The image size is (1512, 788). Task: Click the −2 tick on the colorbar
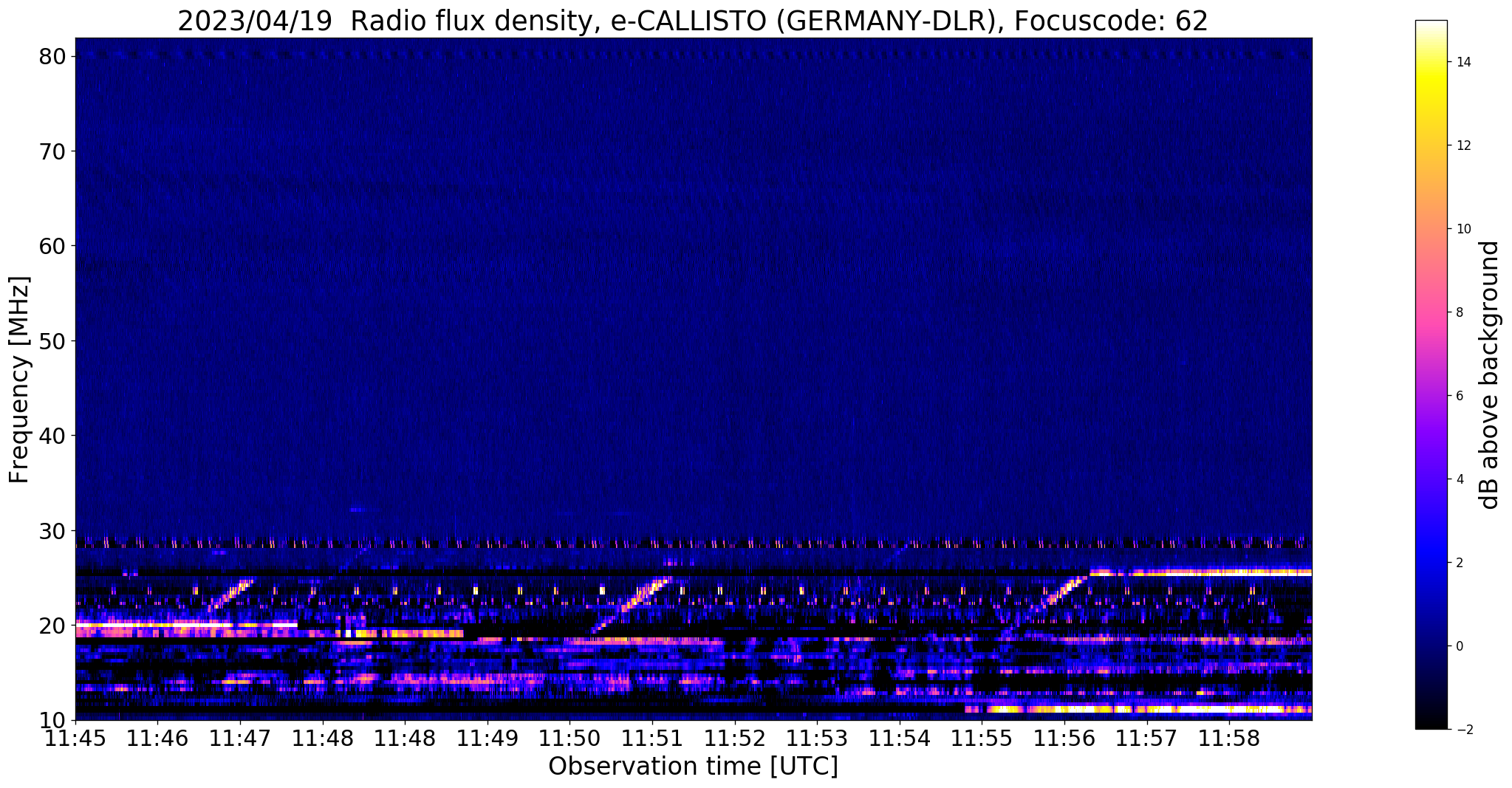pos(1463,730)
